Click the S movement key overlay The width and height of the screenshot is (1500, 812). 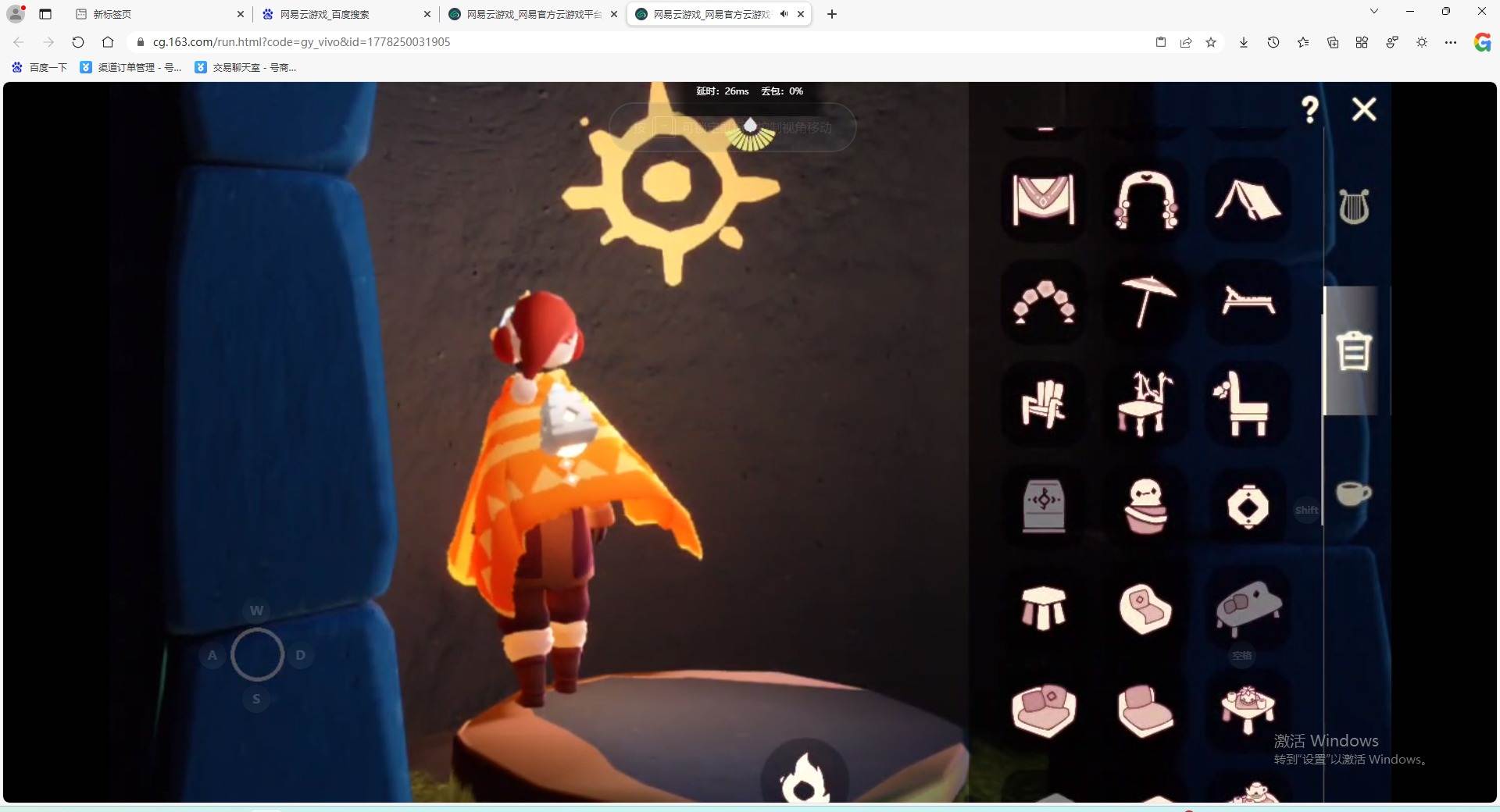(256, 699)
